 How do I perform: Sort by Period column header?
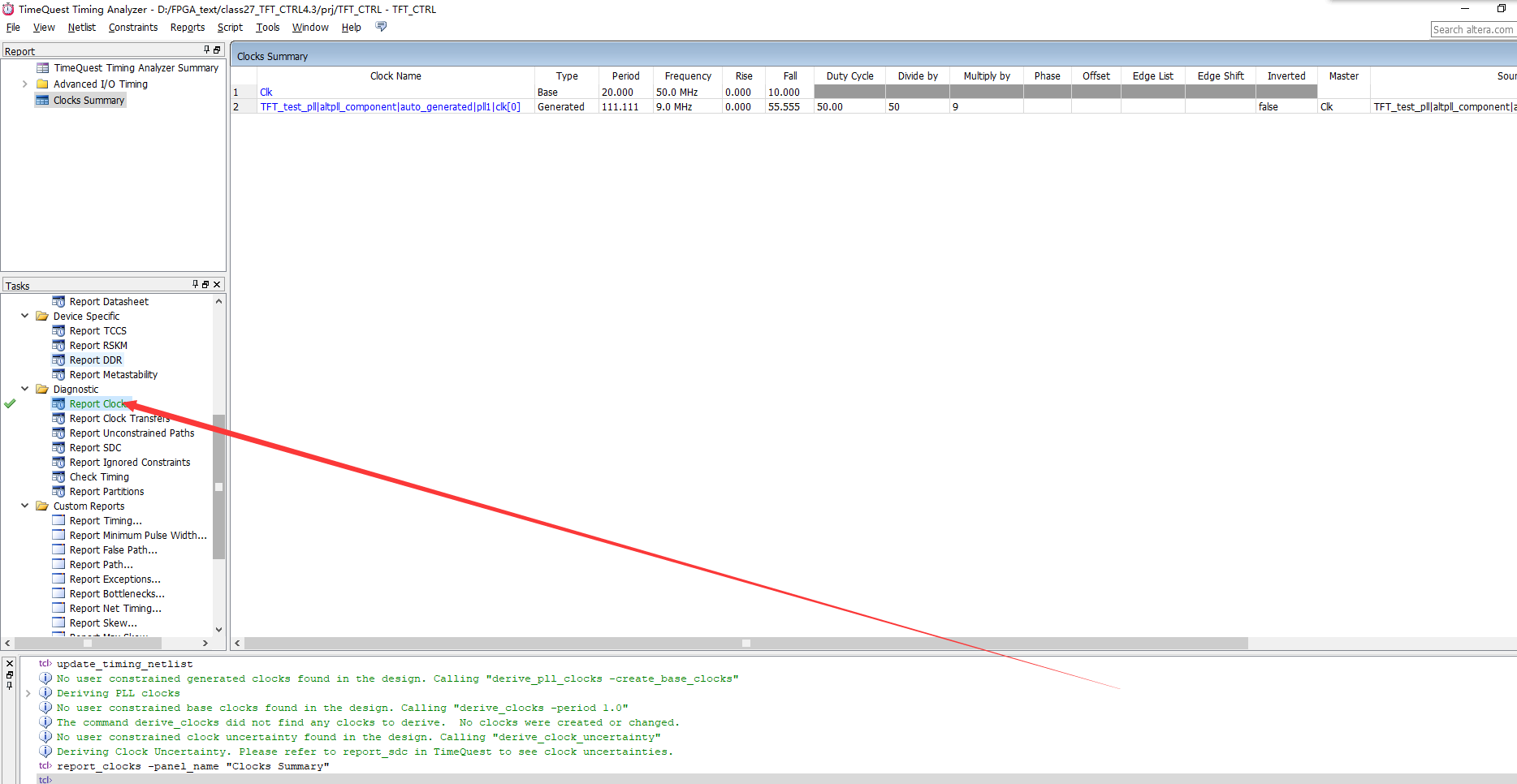tap(625, 76)
